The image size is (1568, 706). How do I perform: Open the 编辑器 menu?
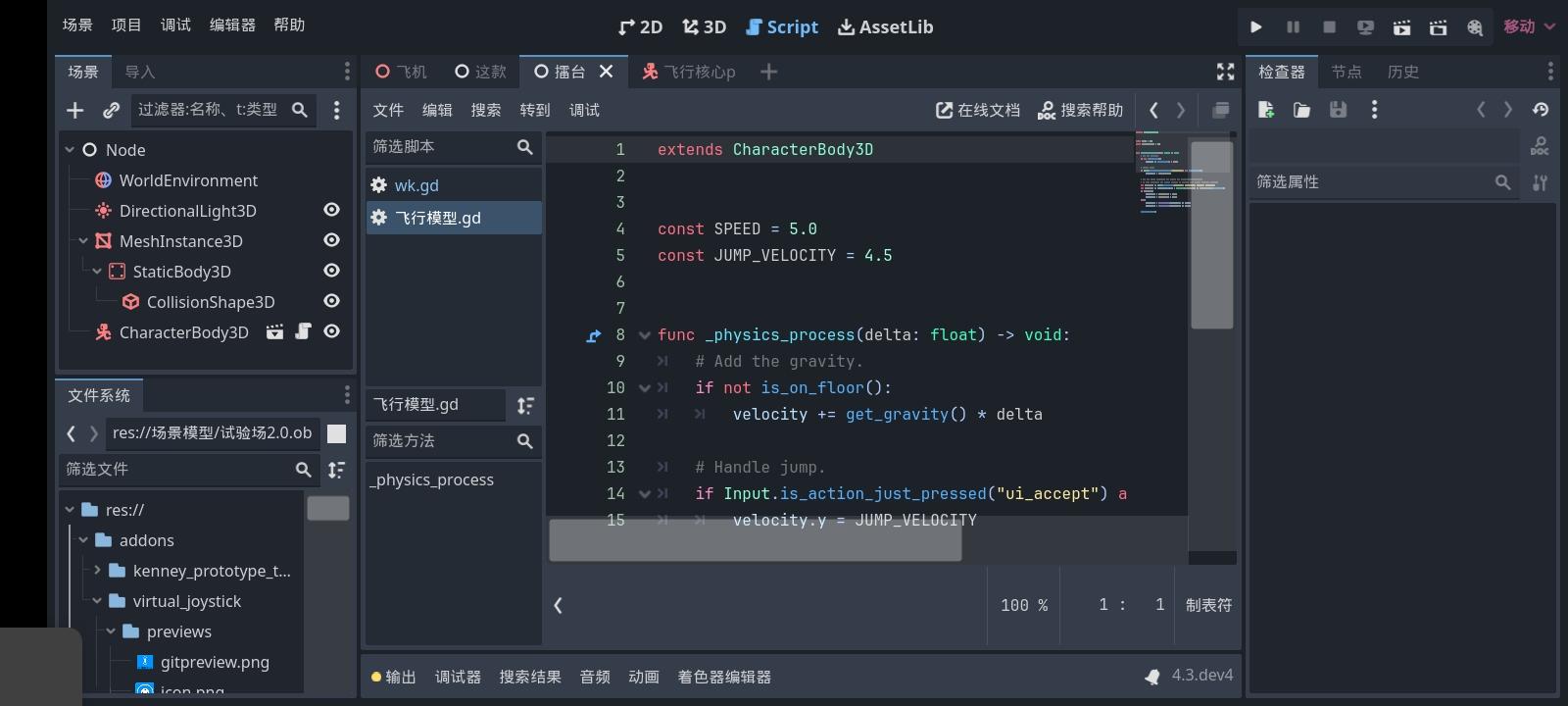(x=232, y=25)
